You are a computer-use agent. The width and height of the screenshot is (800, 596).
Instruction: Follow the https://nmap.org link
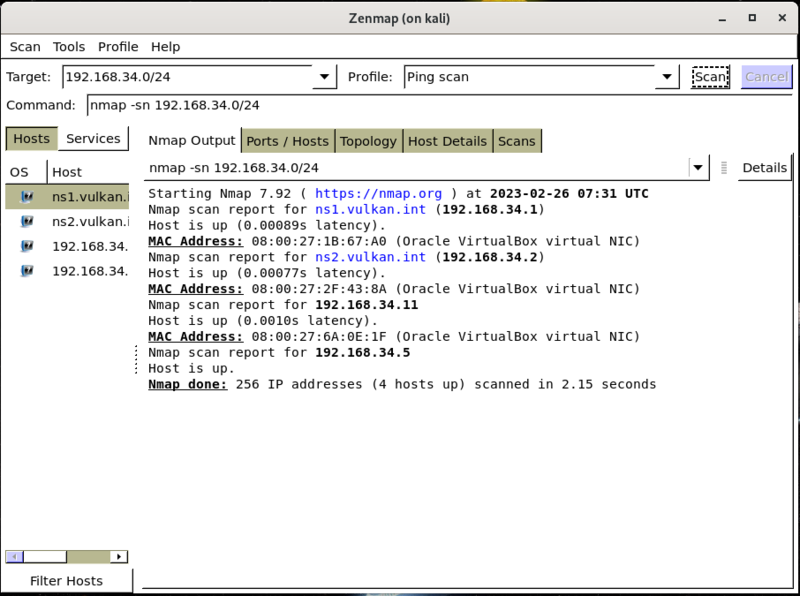point(378,194)
